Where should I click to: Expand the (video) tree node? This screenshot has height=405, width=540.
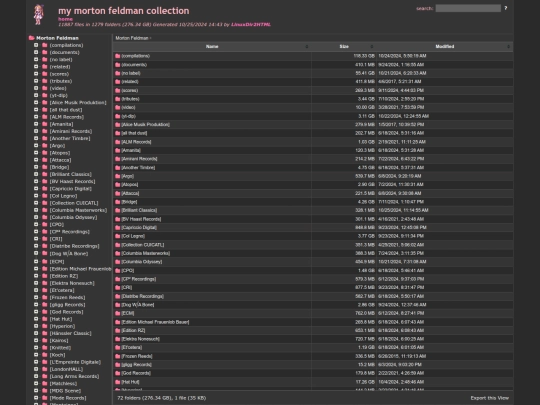coord(36,88)
